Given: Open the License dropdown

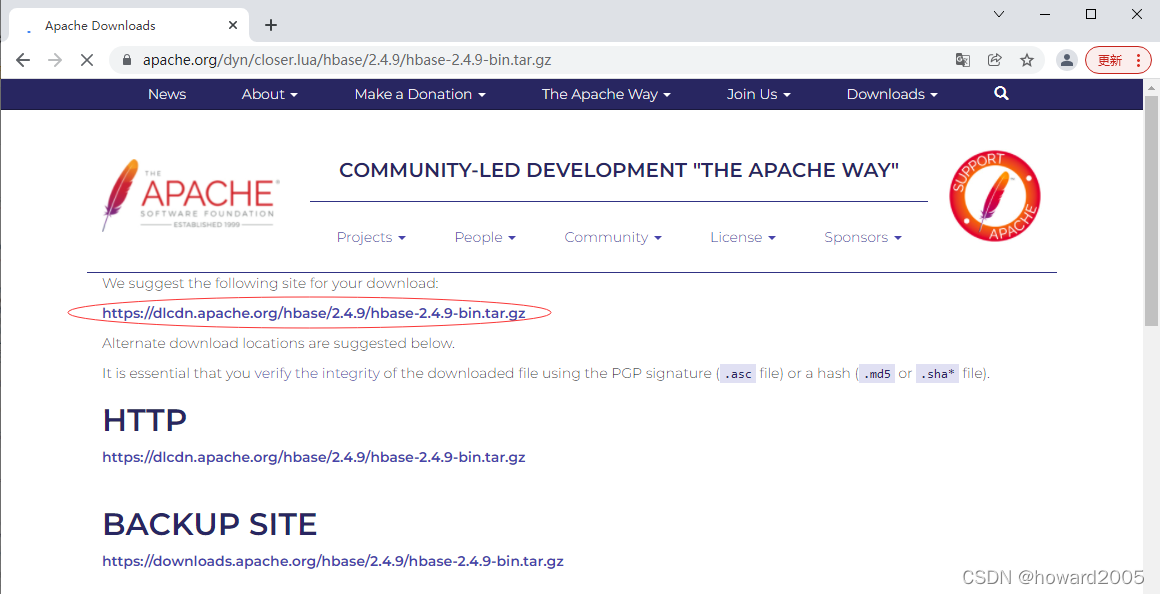Looking at the screenshot, I should coord(743,237).
